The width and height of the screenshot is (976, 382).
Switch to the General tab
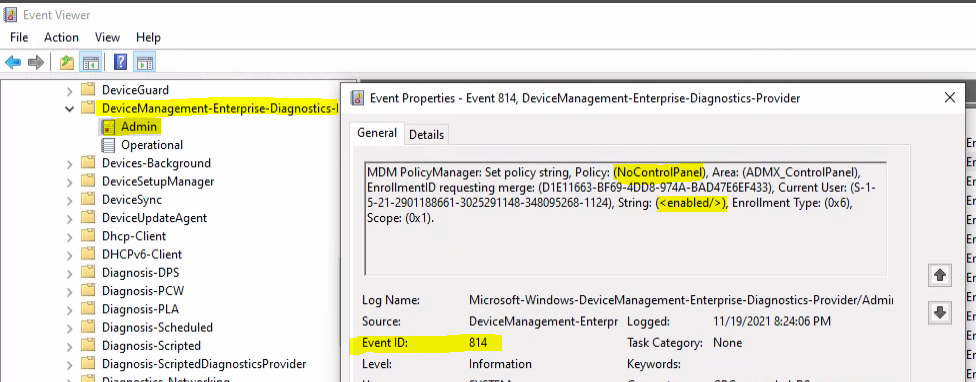point(377,133)
